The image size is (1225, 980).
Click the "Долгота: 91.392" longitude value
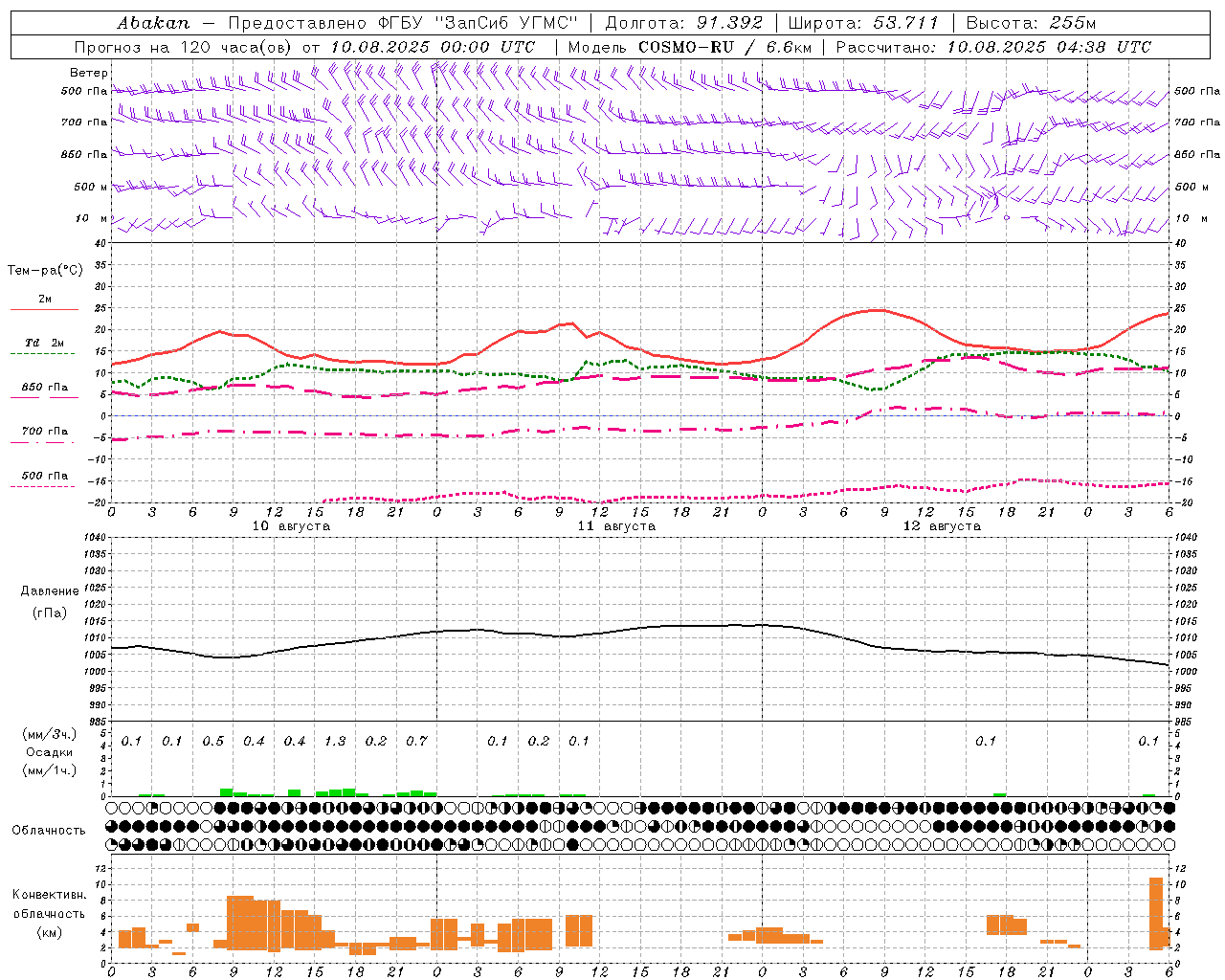tap(683, 23)
